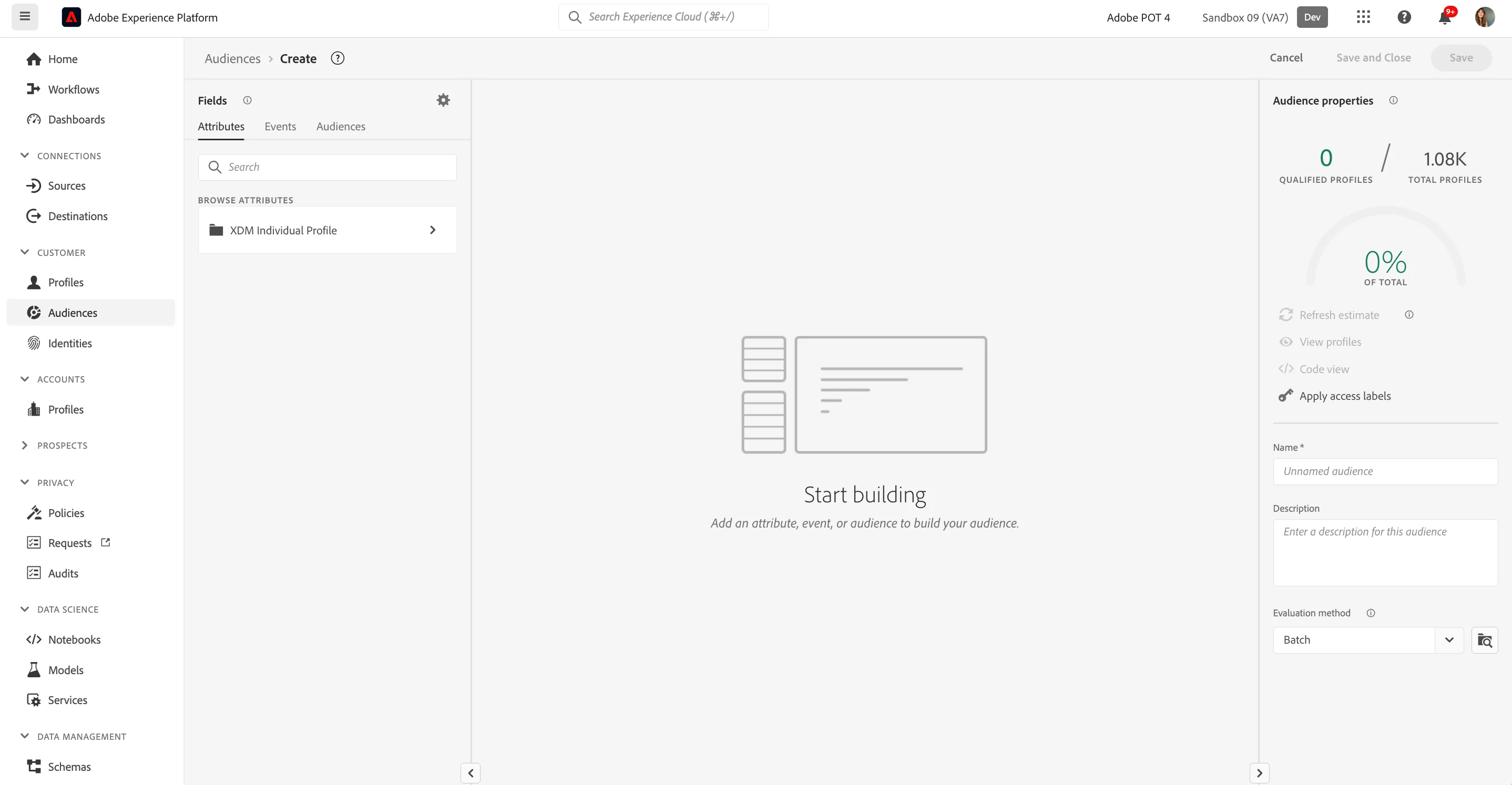
Task: Click the Cancel button
Action: point(1286,58)
